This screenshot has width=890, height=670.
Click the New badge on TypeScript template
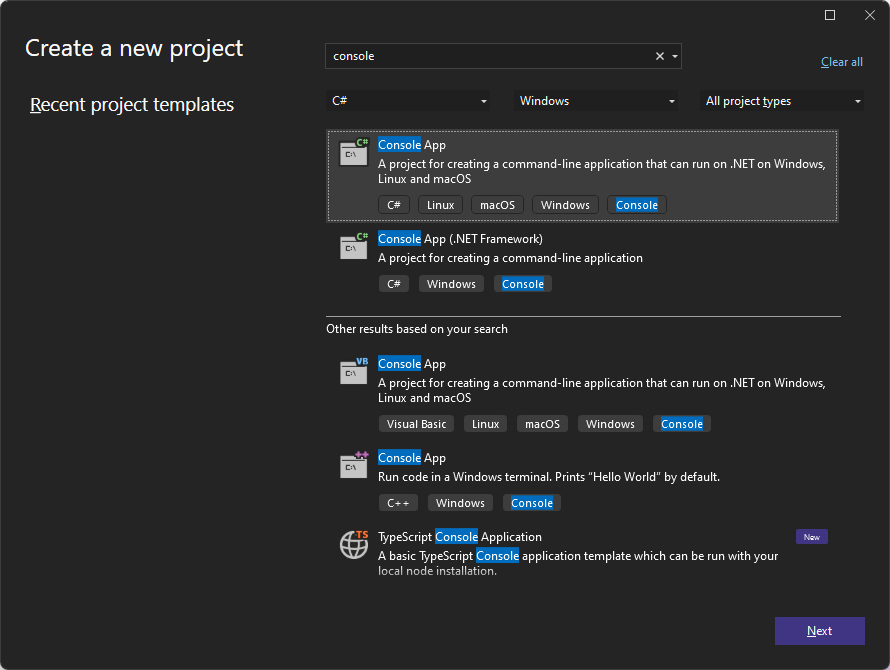point(811,536)
